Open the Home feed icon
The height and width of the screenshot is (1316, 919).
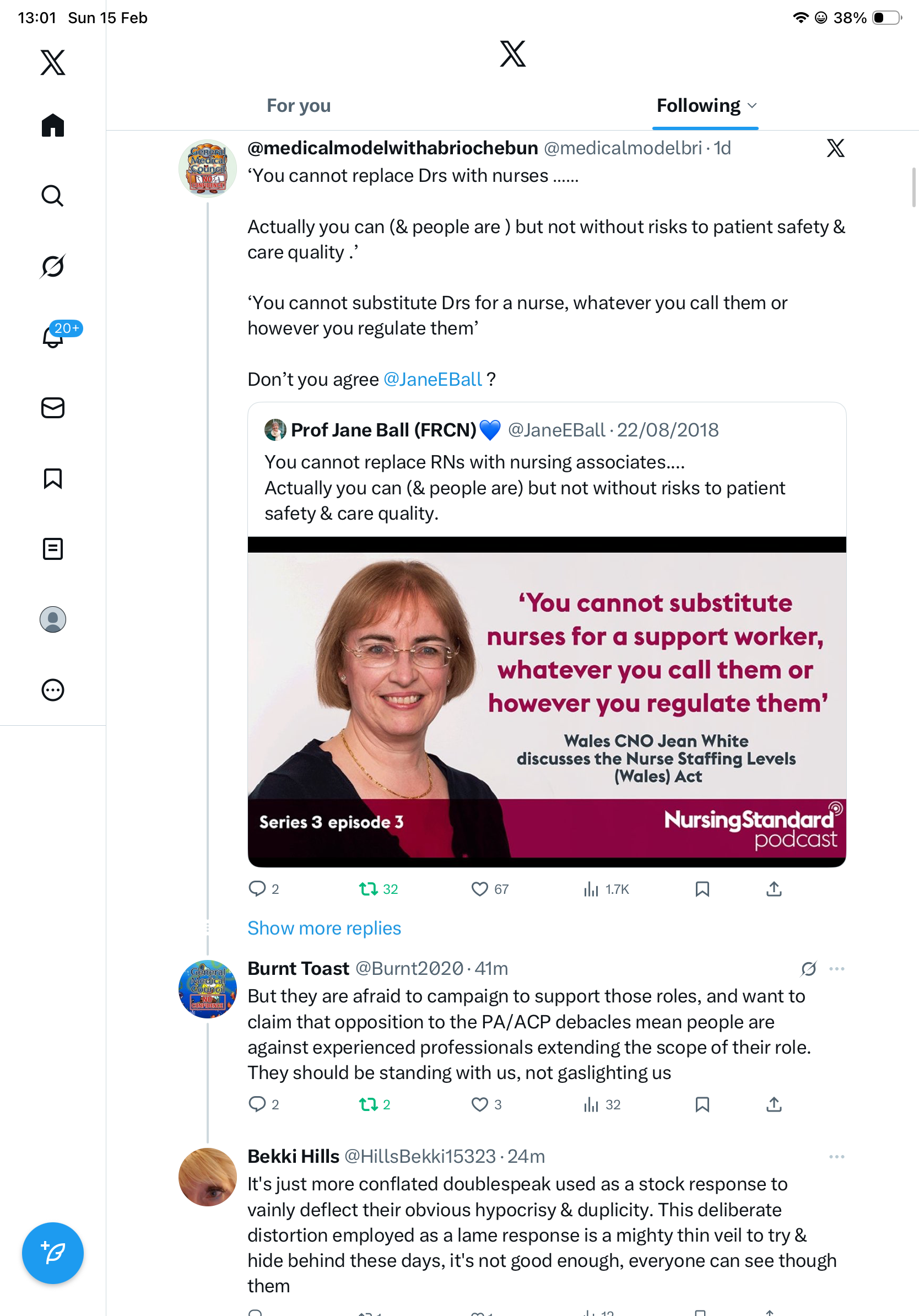53,125
